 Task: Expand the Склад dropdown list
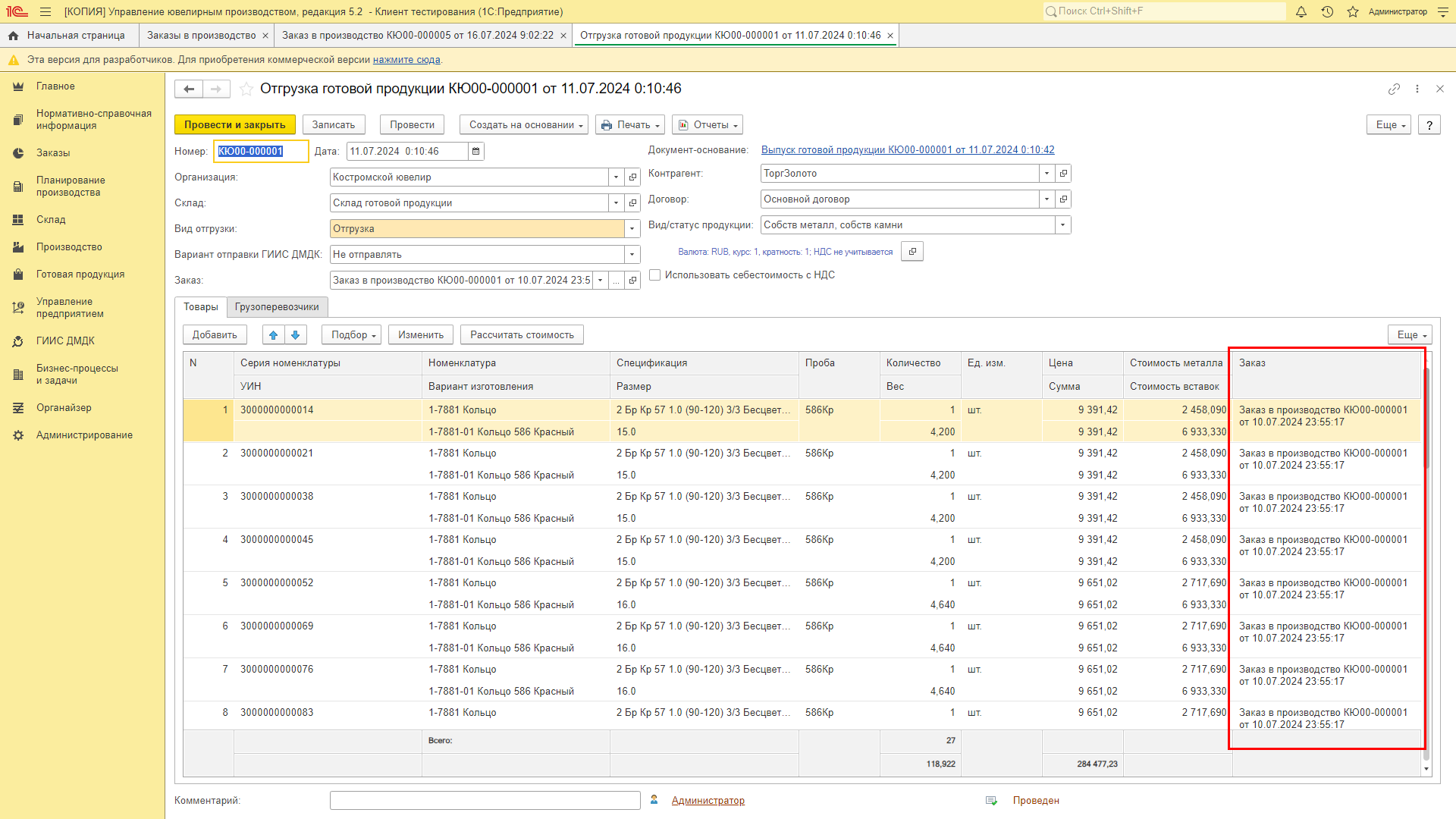tap(616, 203)
